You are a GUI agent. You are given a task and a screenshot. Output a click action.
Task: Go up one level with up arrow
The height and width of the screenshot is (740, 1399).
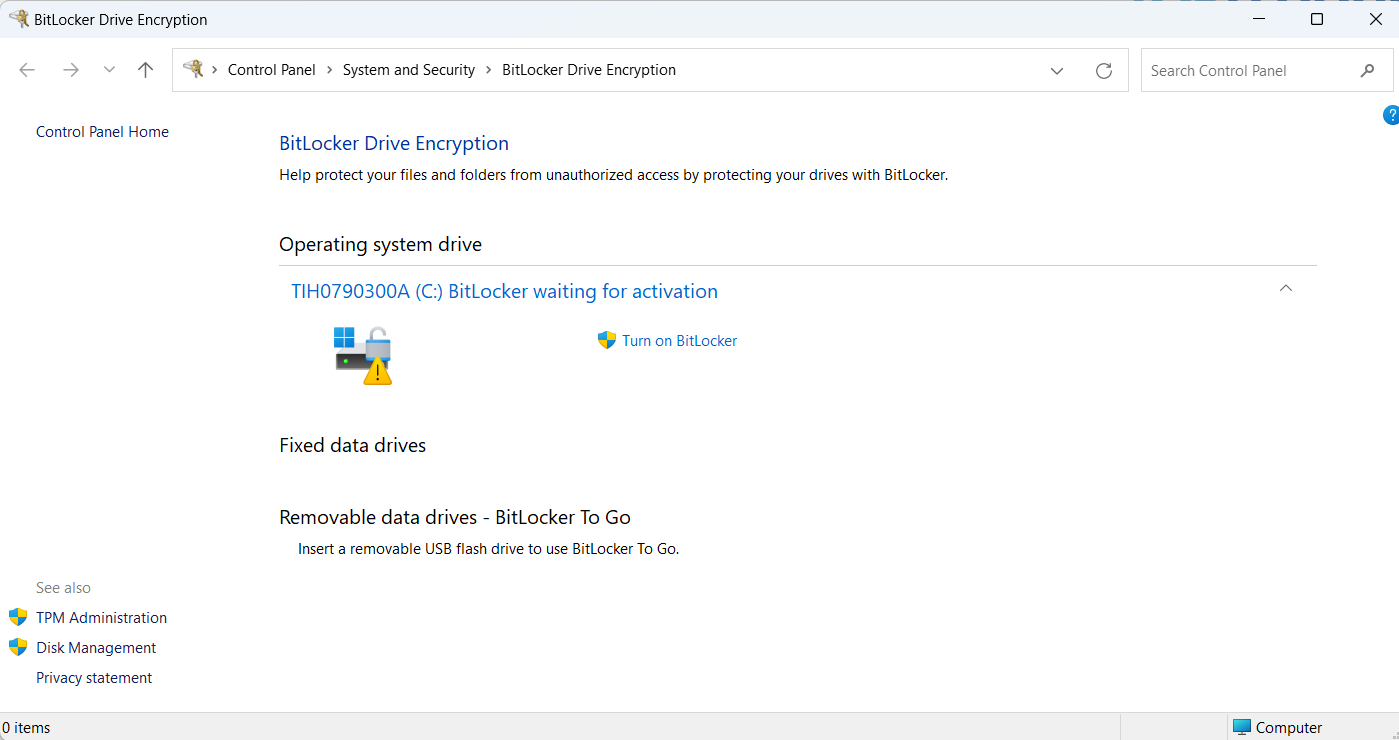click(x=146, y=70)
